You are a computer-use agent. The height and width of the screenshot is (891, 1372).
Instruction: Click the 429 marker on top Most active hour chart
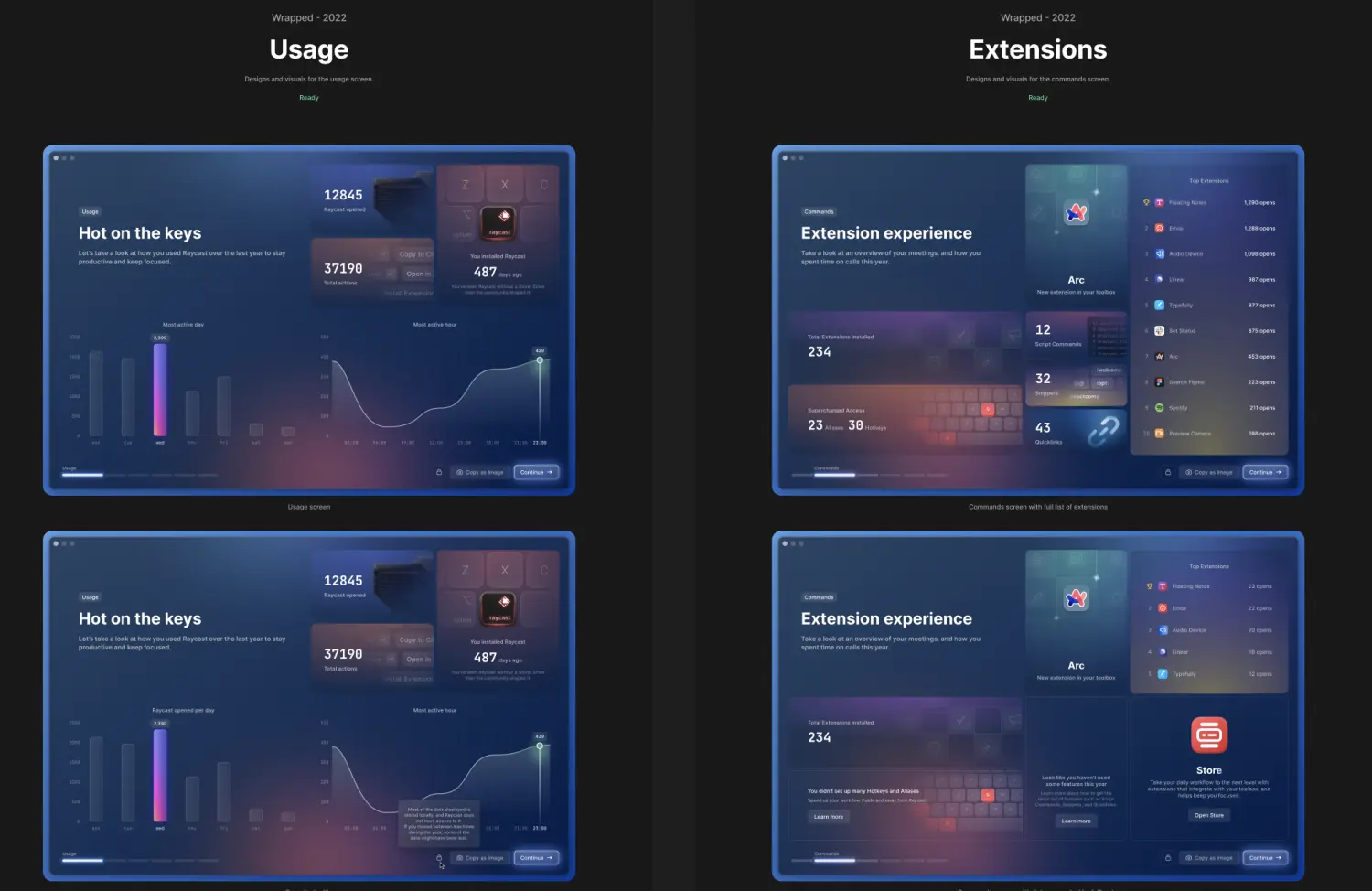tap(540, 360)
